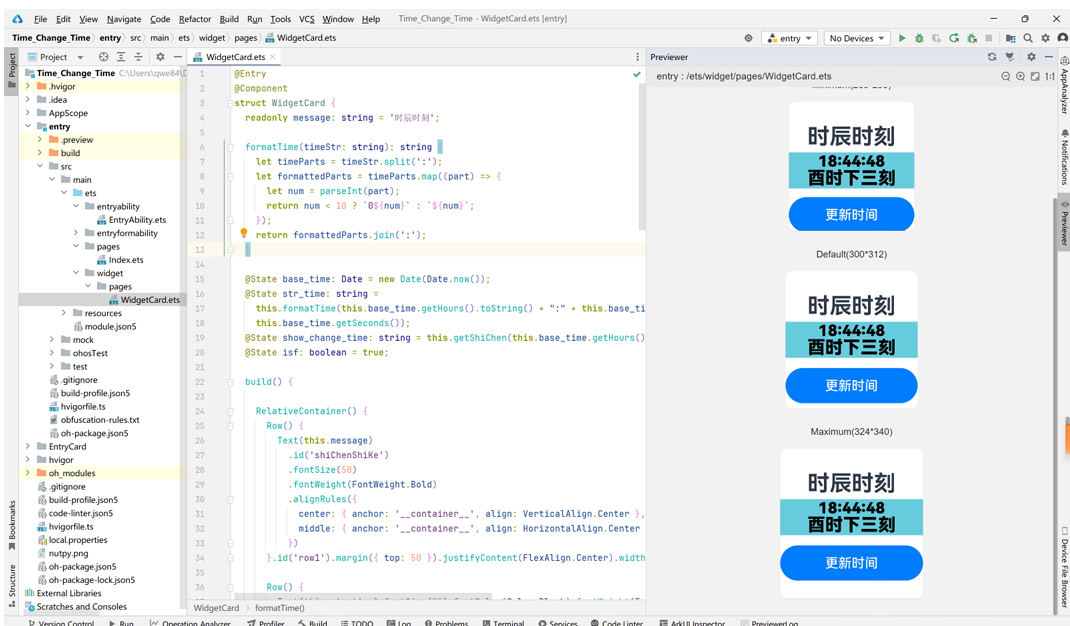The image size is (1070, 626).
Task: Close the WidgetCard.ets editor tab
Action: tap(272, 57)
